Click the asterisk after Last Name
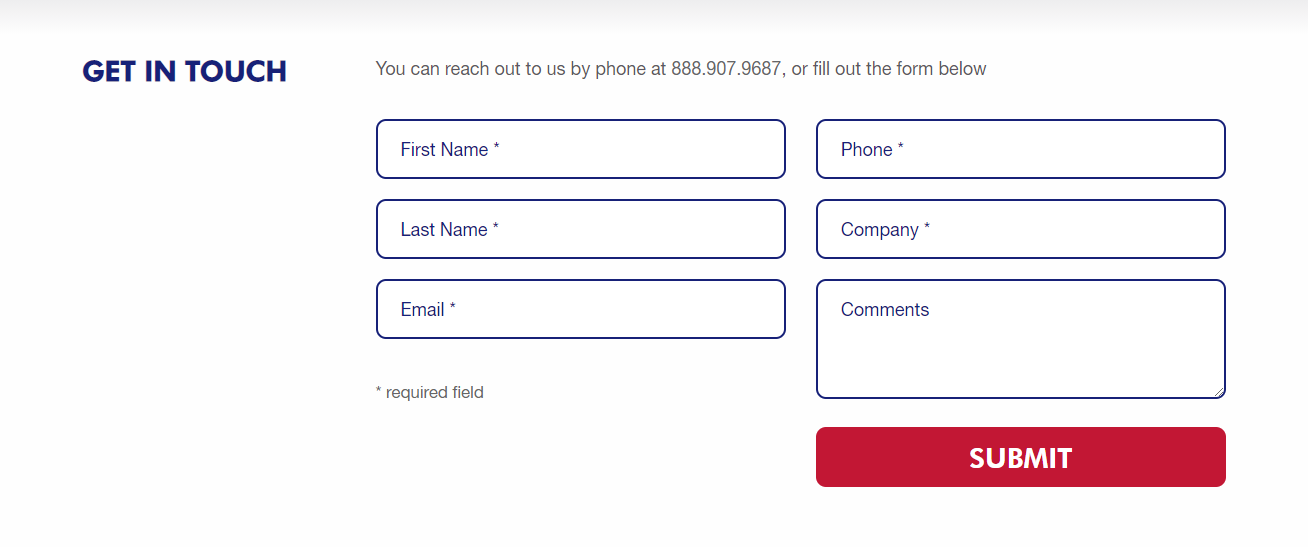Screen dimensions: 1308x547 (496, 228)
